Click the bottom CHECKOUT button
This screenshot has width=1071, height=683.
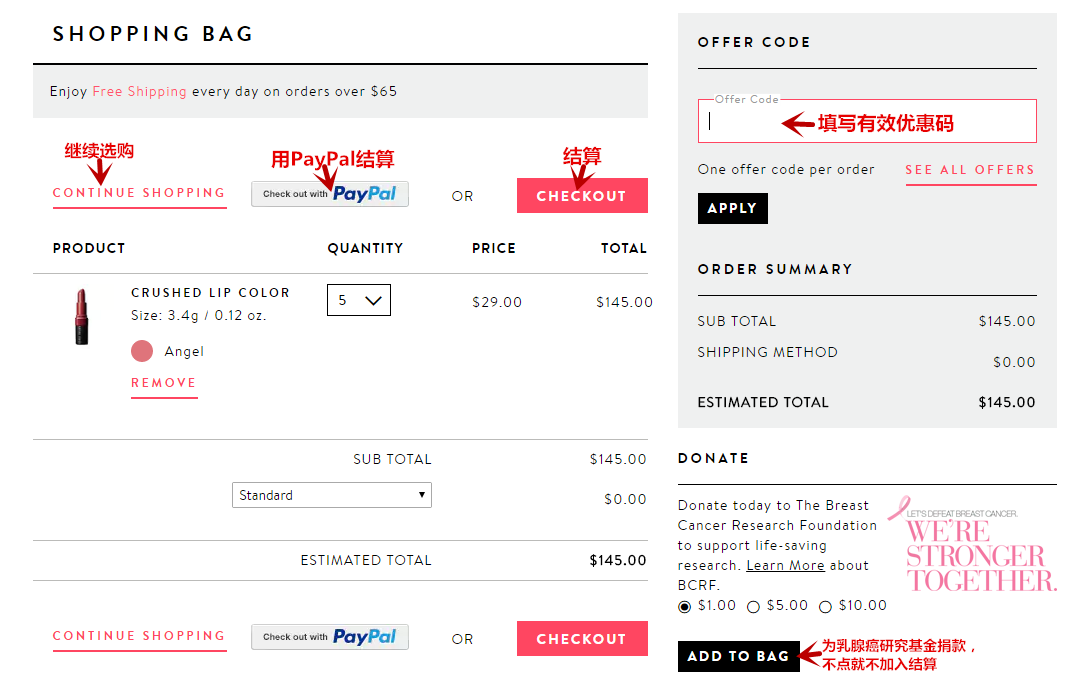(x=582, y=639)
